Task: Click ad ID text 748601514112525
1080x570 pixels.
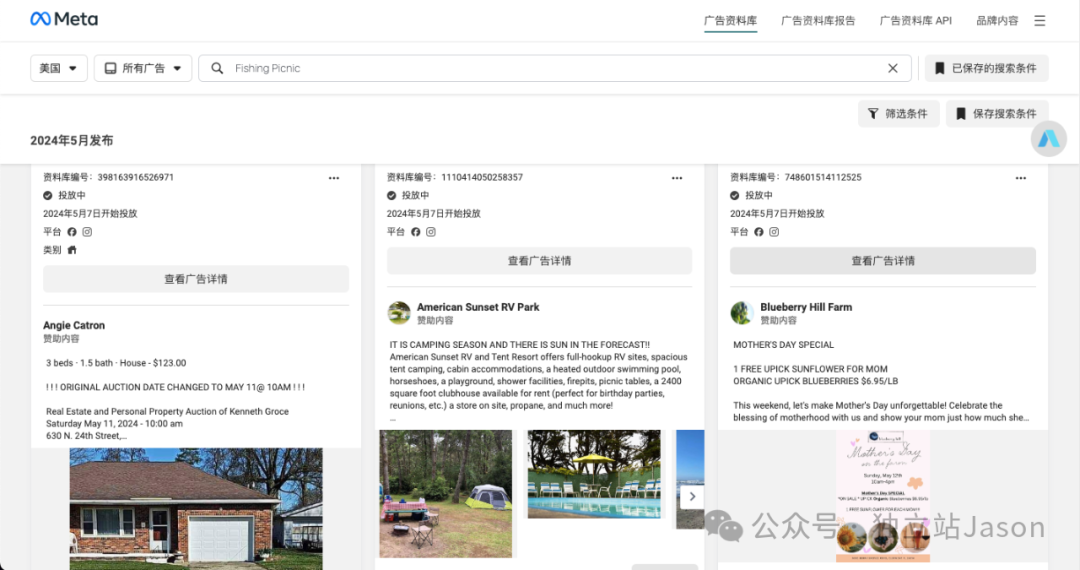Action: tap(822, 177)
